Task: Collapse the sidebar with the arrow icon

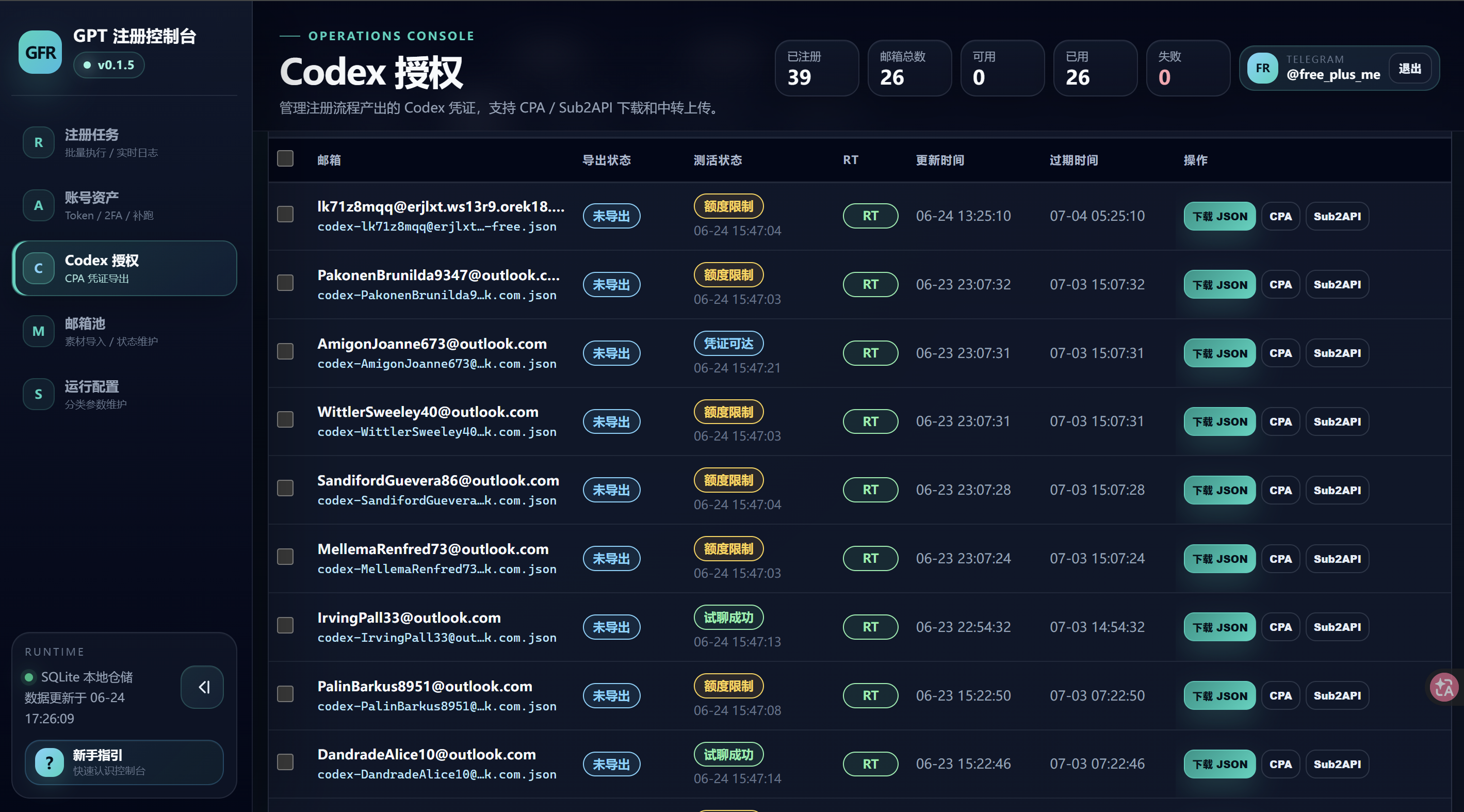Action: (202, 687)
